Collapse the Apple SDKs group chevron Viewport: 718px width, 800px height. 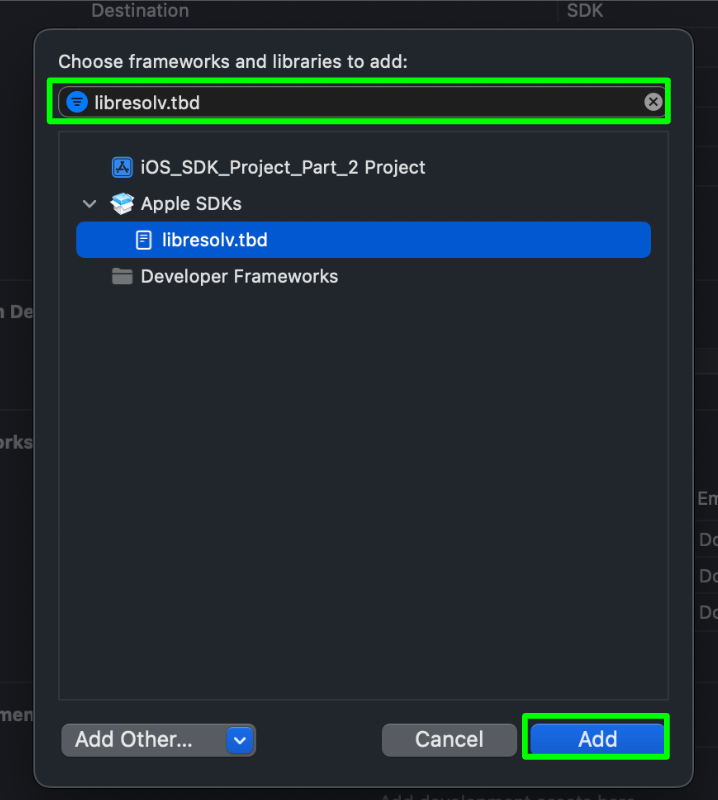tap(89, 204)
